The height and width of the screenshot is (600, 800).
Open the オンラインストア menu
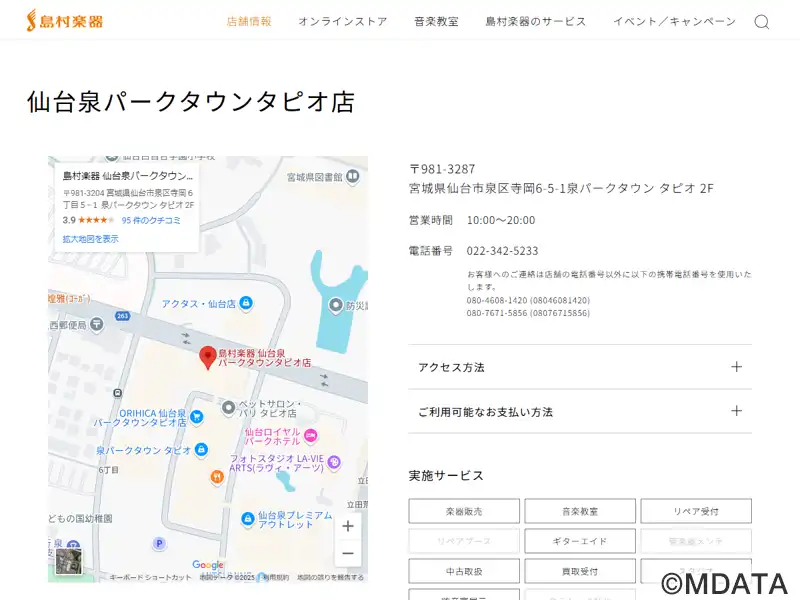pos(343,21)
